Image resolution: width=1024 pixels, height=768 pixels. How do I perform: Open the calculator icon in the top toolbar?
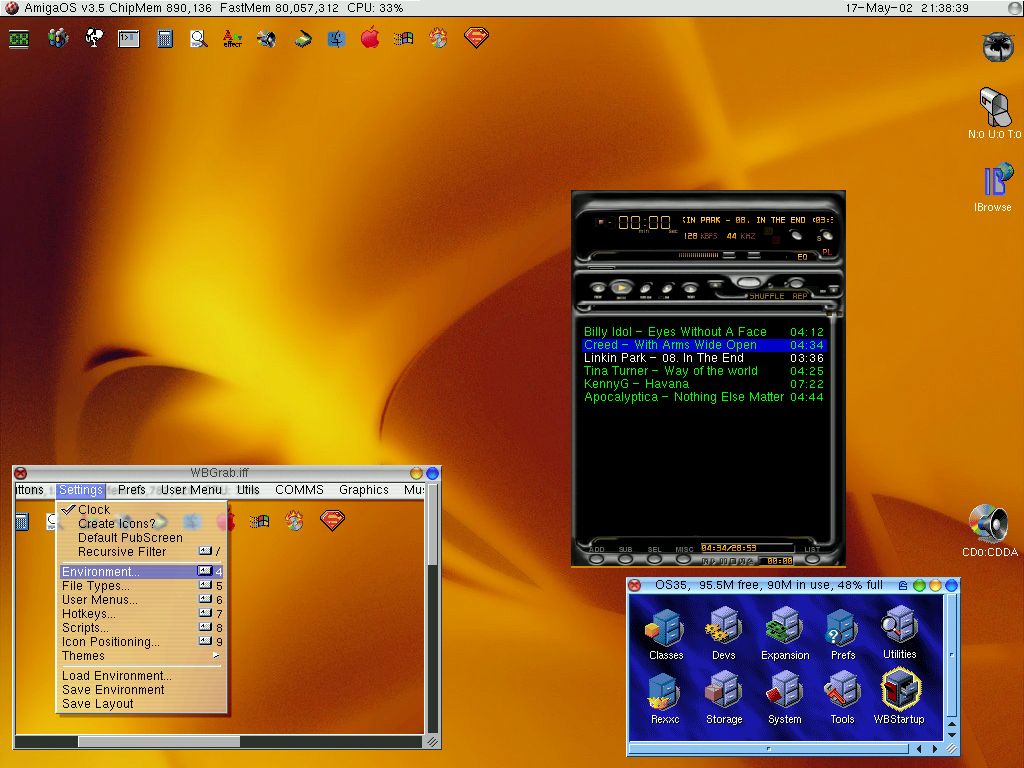tap(165, 39)
